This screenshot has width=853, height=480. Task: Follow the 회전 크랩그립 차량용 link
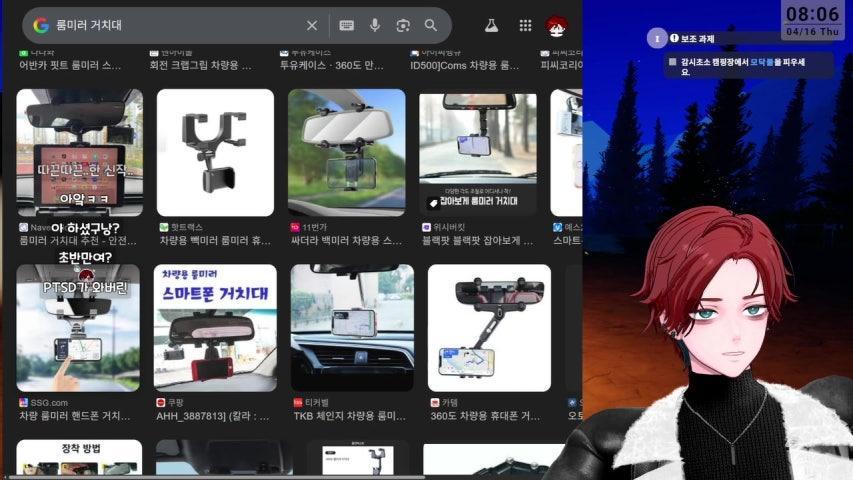tap(201, 65)
